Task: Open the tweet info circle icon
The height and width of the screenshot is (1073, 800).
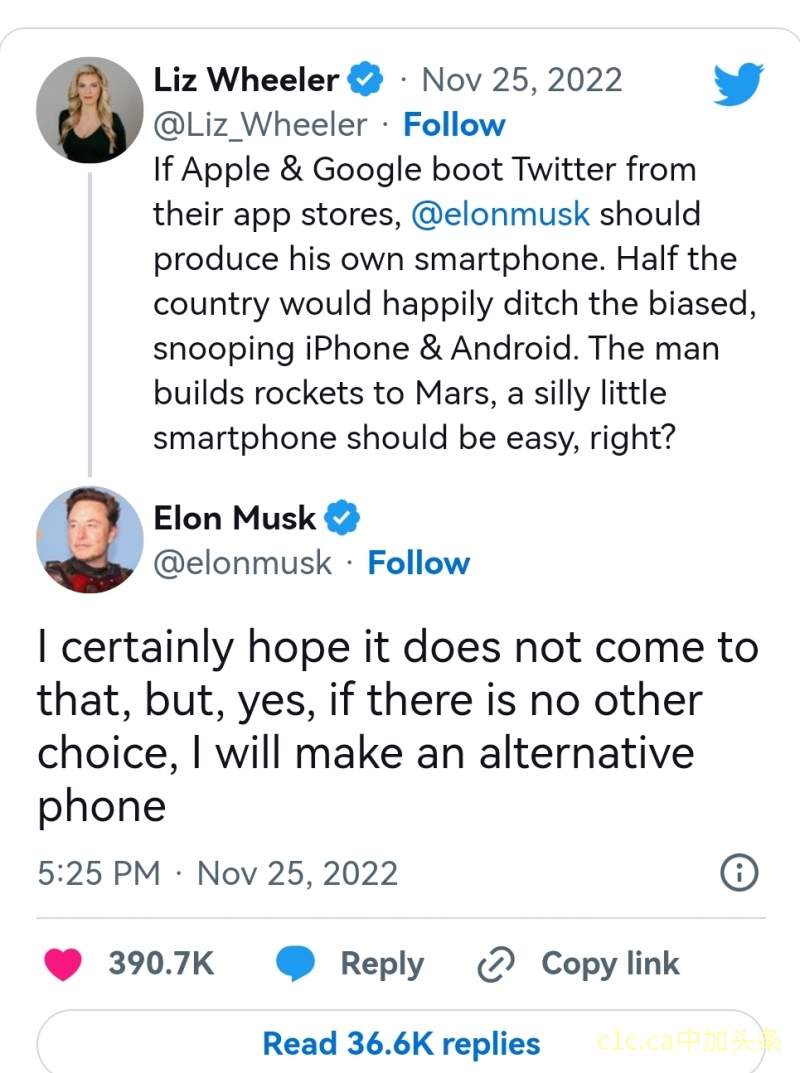Action: click(x=738, y=873)
